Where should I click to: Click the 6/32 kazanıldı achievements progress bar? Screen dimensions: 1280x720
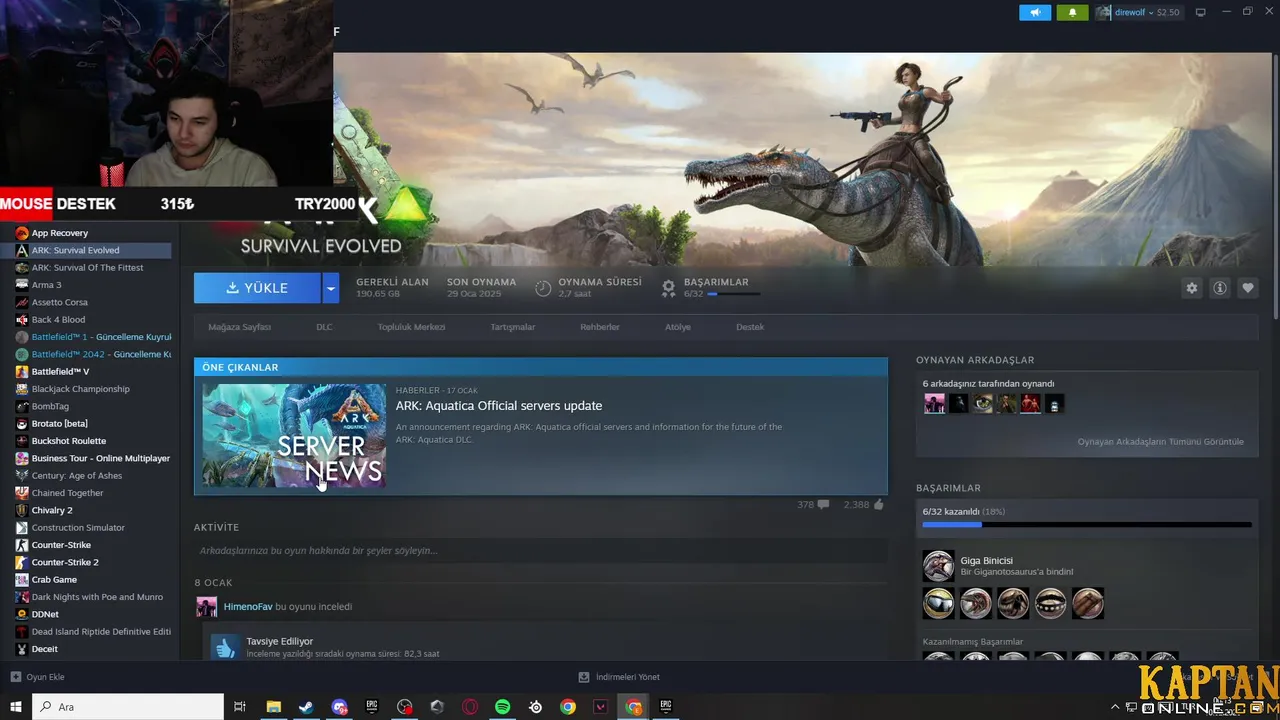1086,524
